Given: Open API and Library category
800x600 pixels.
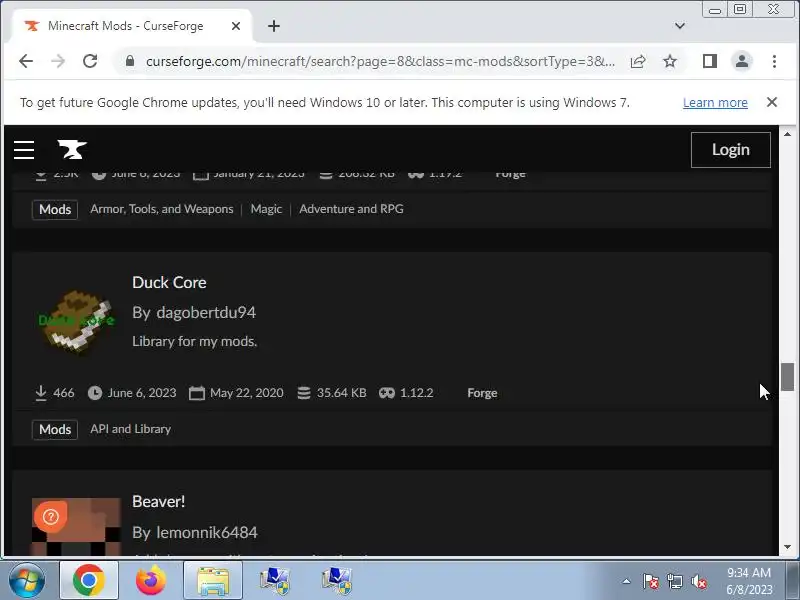Looking at the screenshot, I should click(131, 429).
